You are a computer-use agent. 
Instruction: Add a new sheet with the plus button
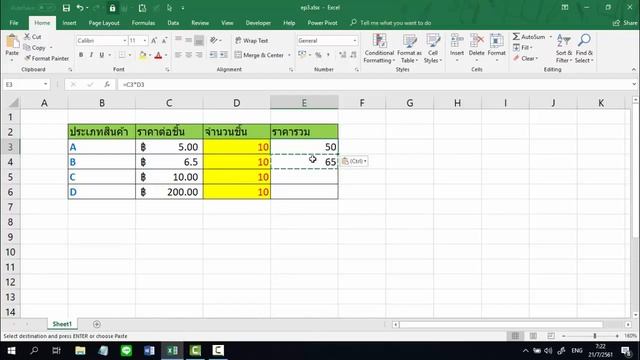(97, 324)
